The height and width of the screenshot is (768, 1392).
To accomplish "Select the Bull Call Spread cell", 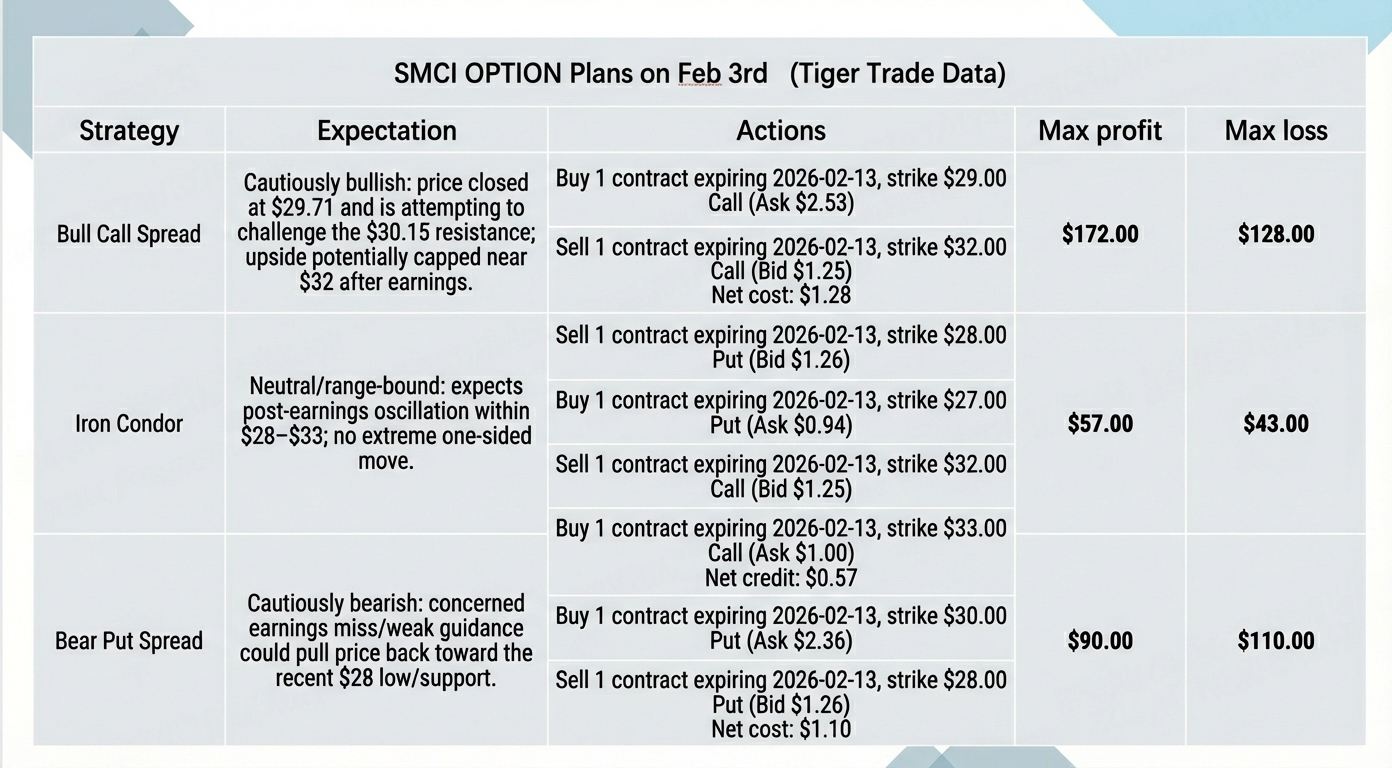I will [129, 234].
